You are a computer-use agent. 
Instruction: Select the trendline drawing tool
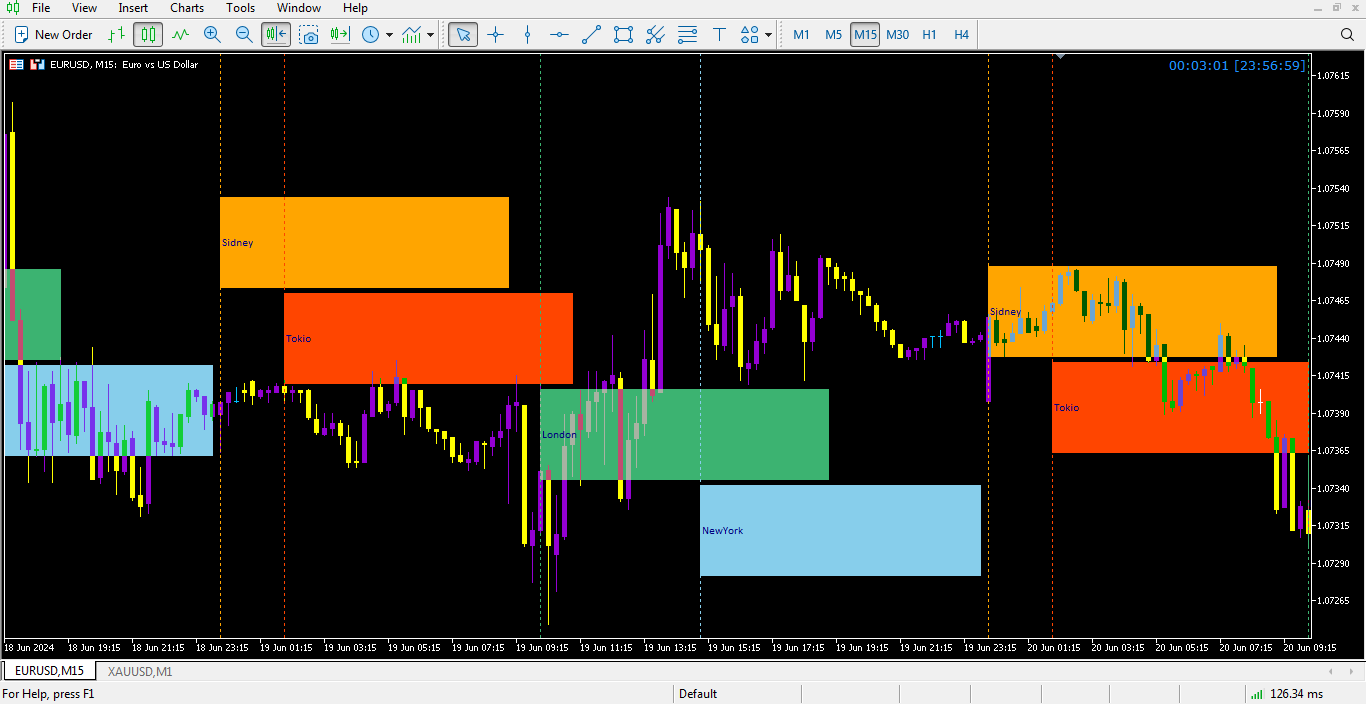(591, 34)
